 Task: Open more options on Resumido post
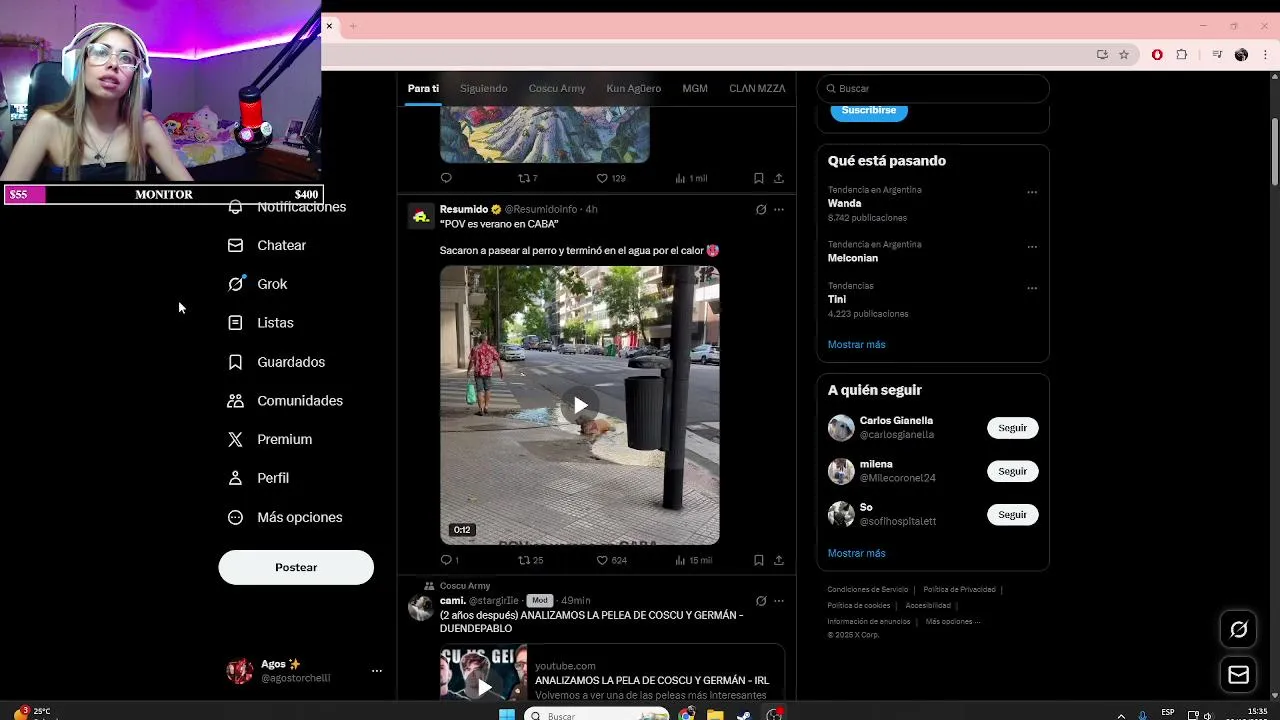pyautogui.click(x=779, y=209)
